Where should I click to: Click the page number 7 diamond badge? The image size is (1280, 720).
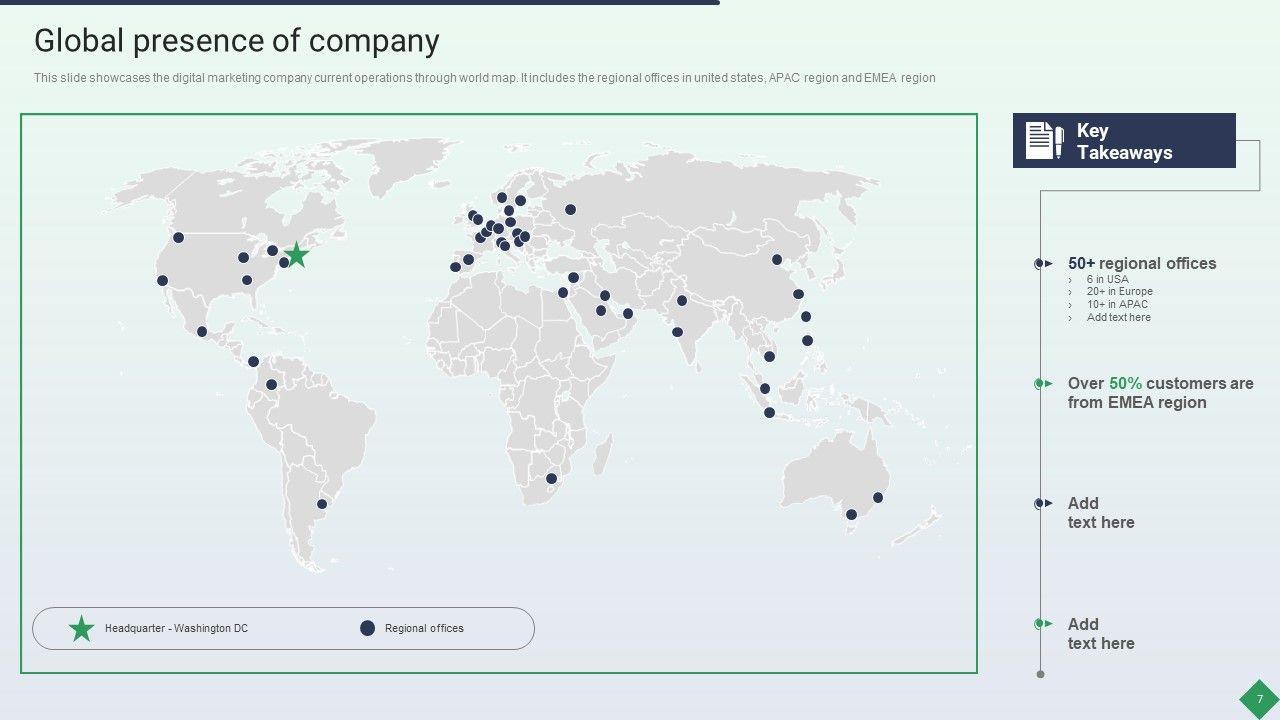point(1259,699)
